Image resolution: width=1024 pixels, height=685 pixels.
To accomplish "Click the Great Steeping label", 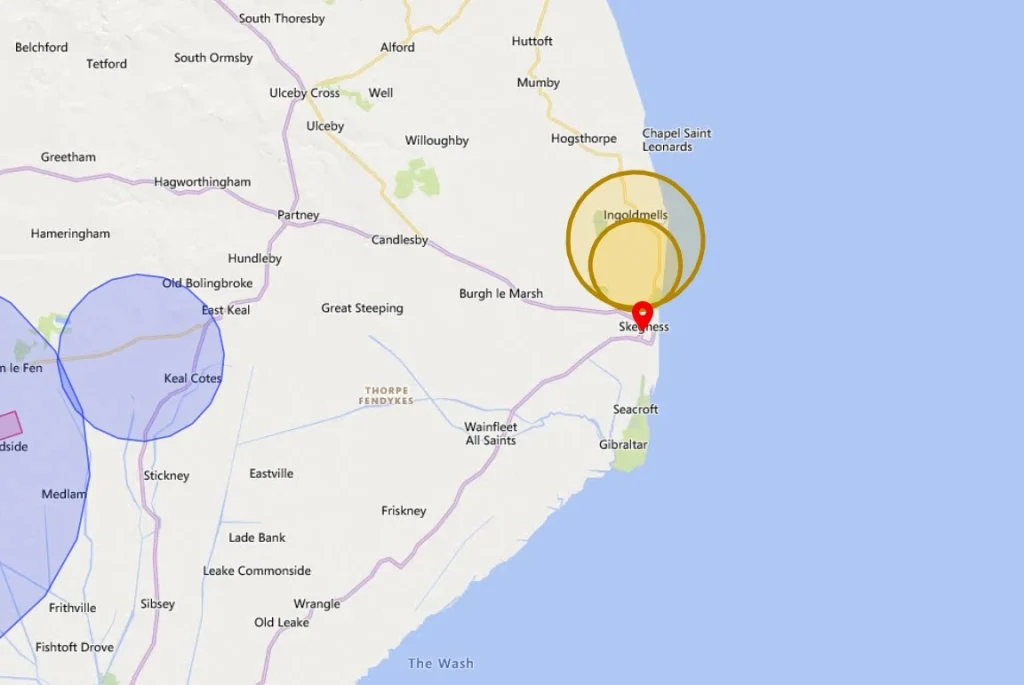I will pyautogui.click(x=362, y=308).
